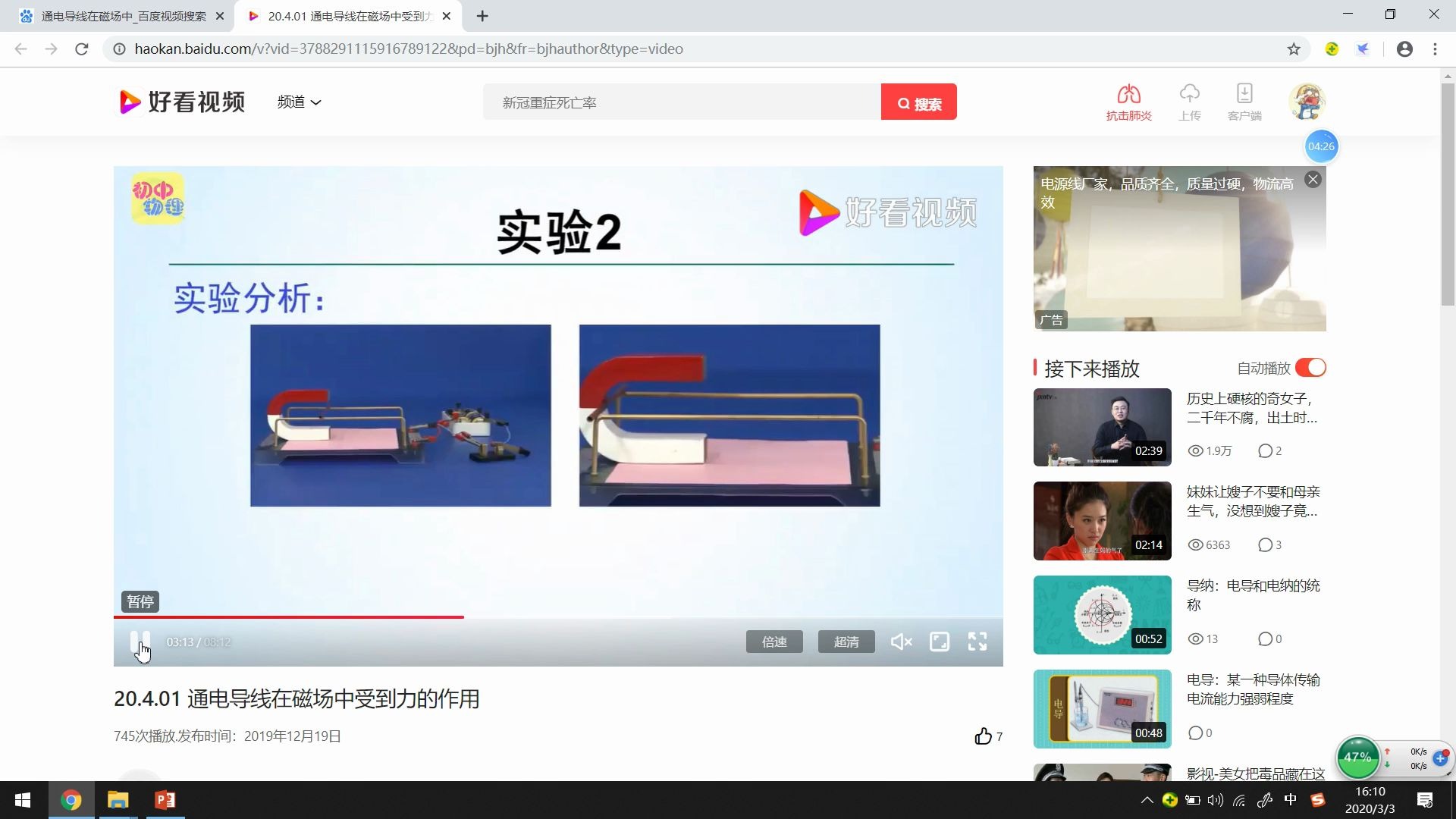
Task: Switch to the 百度视频搜索 browser tab
Action: point(121,16)
